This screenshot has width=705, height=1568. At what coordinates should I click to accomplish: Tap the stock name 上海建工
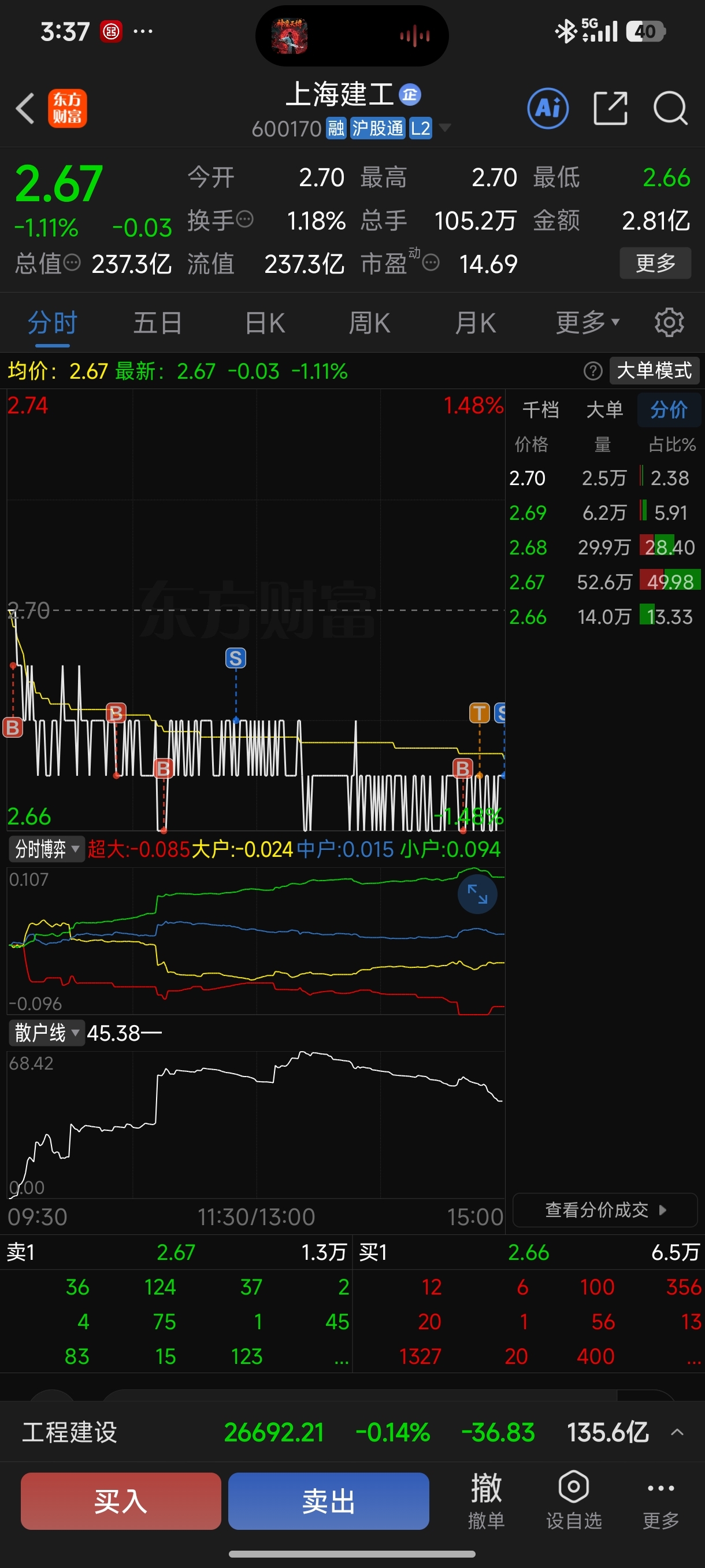click(339, 94)
